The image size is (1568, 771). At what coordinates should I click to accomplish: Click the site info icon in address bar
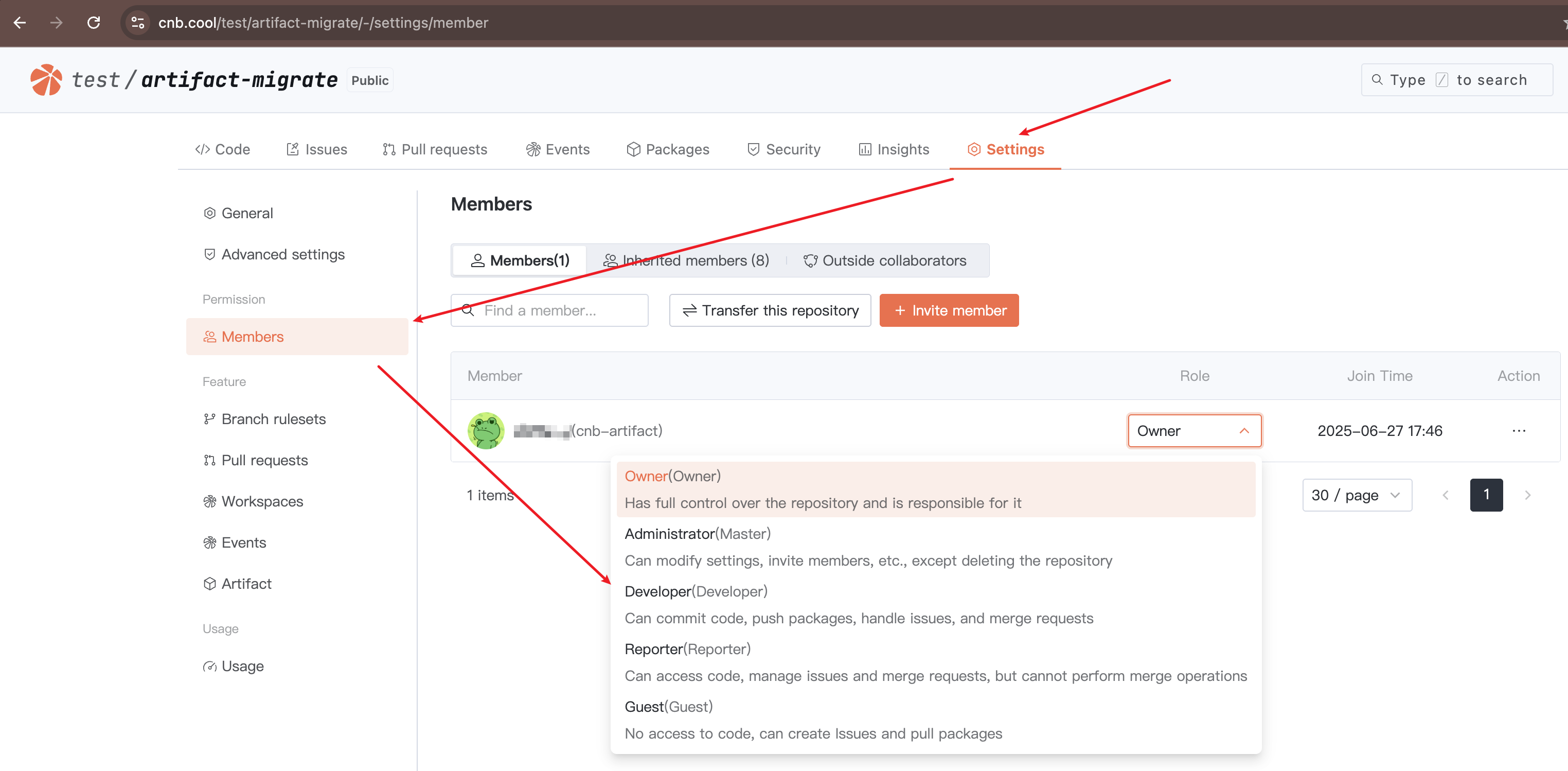[138, 23]
